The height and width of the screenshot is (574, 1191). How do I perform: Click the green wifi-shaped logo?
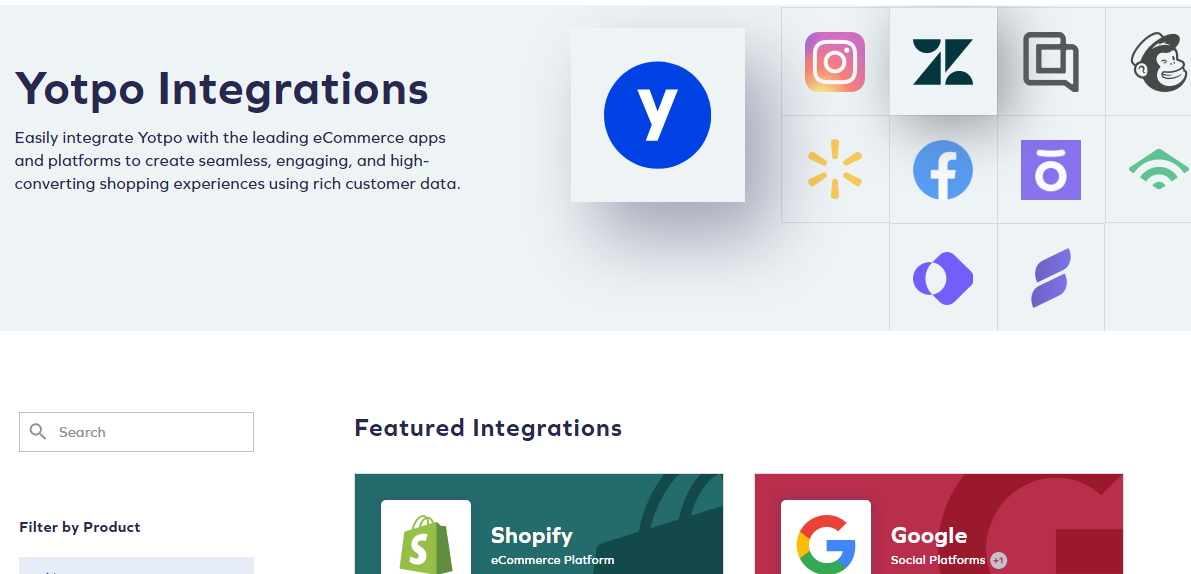(x=1158, y=169)
